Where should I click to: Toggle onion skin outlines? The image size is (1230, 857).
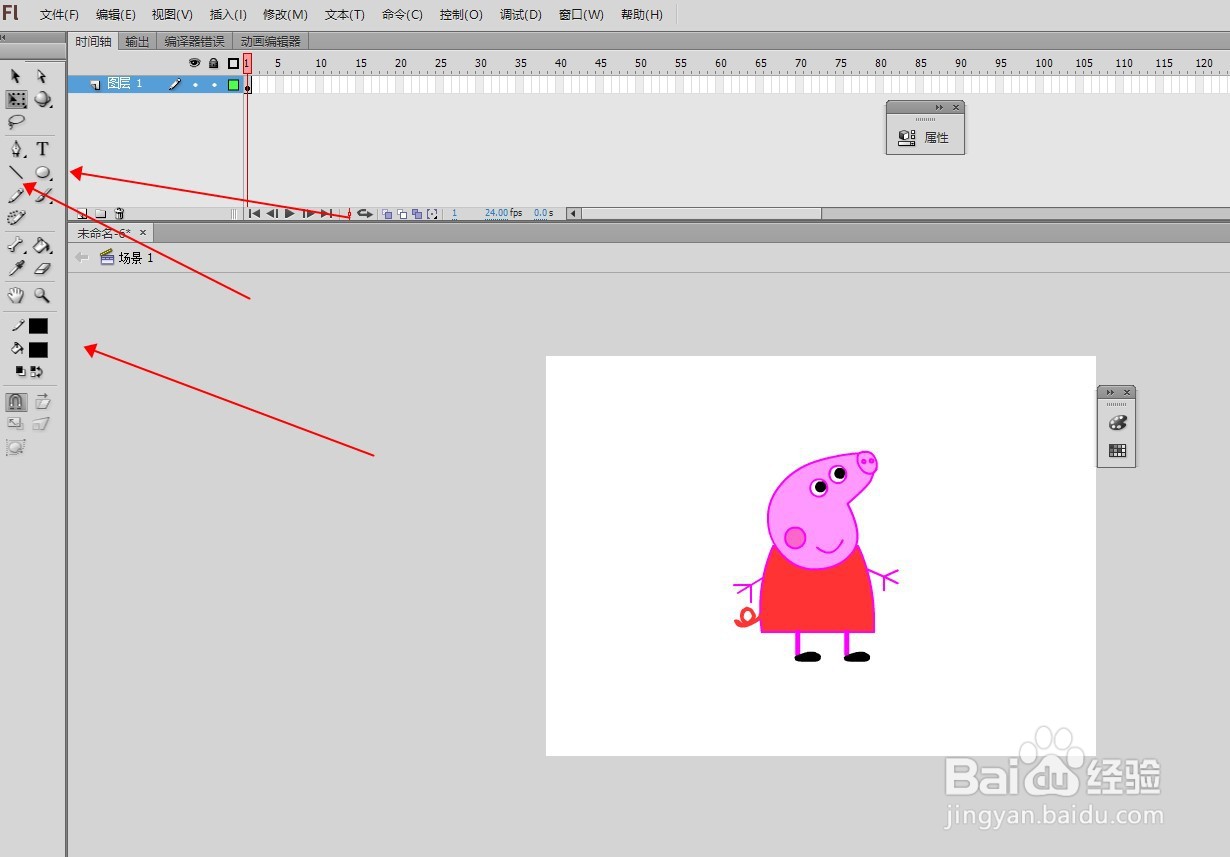point(402,213)
